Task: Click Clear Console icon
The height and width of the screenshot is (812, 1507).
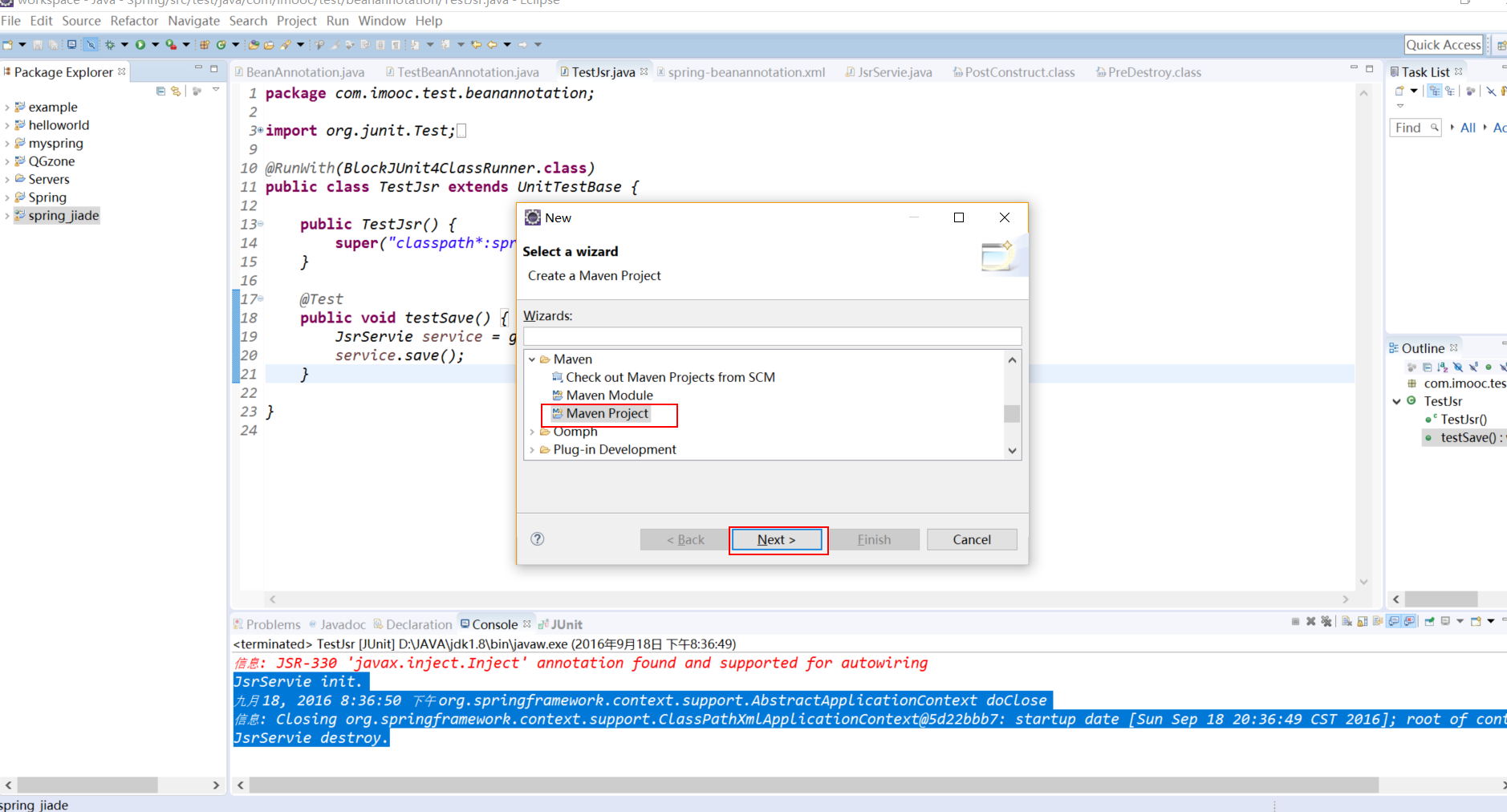Action: pyautogui.click(x=1347, y=621)
